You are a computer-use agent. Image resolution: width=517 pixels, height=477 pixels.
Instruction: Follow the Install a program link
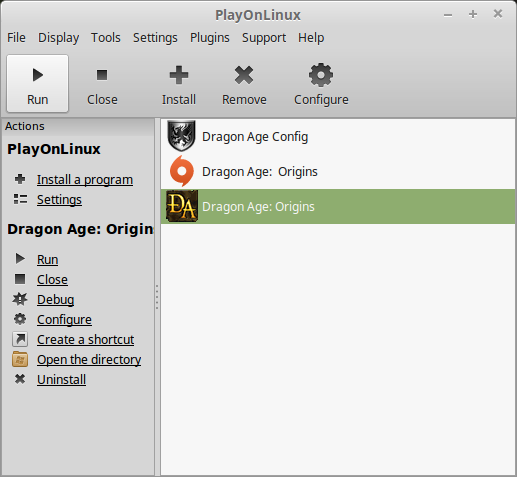point(85,180)
